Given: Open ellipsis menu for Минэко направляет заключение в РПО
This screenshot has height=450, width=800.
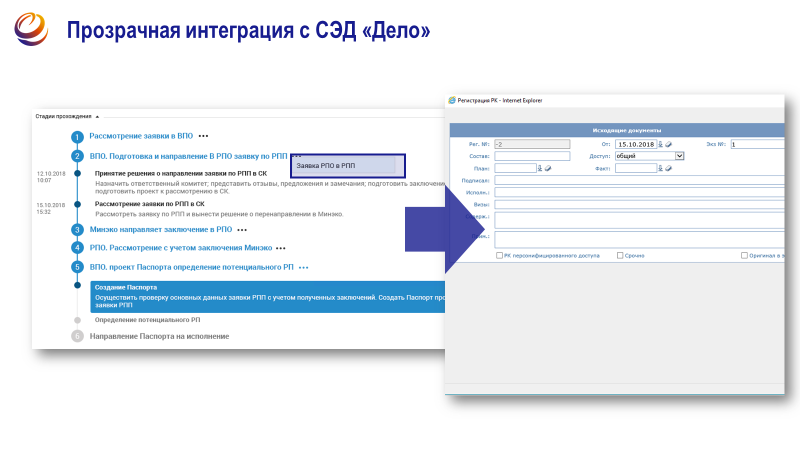Looking at the screenshot, I should 242,230.
